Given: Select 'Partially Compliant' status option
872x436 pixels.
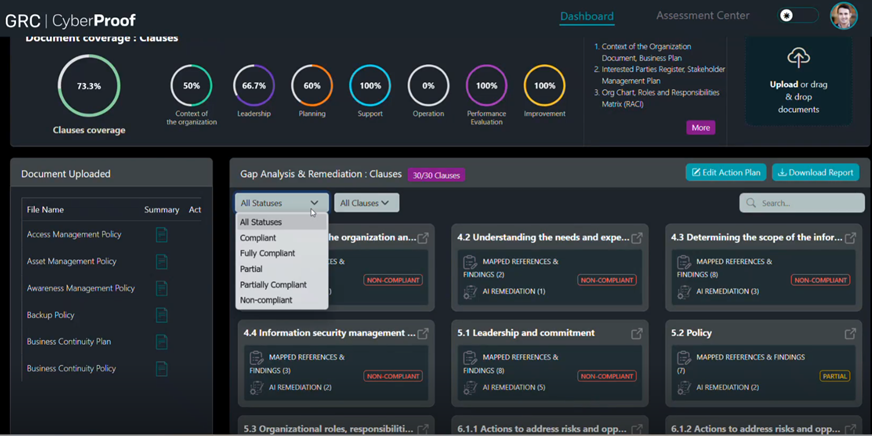Looking at the screenshot, I should coord(281,285).
